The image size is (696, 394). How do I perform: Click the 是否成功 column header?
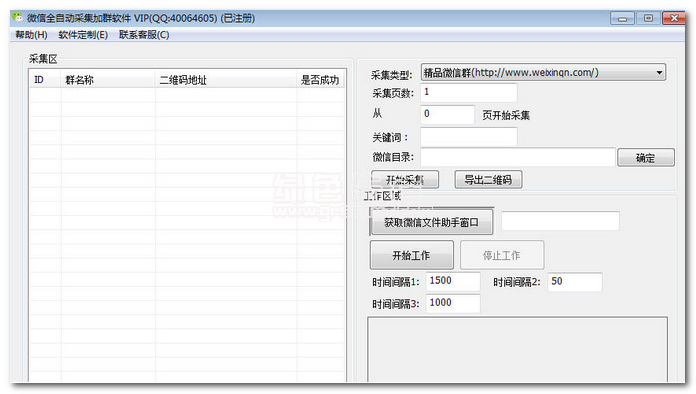(x=320, y=80)
